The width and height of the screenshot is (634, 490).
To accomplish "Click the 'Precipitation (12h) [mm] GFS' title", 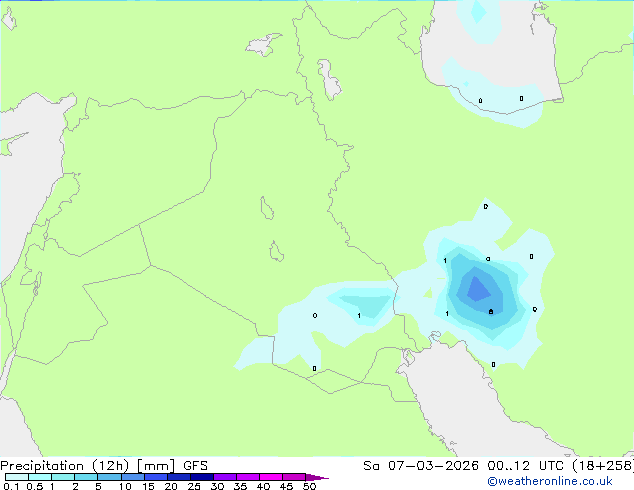I will coord(104,466).
